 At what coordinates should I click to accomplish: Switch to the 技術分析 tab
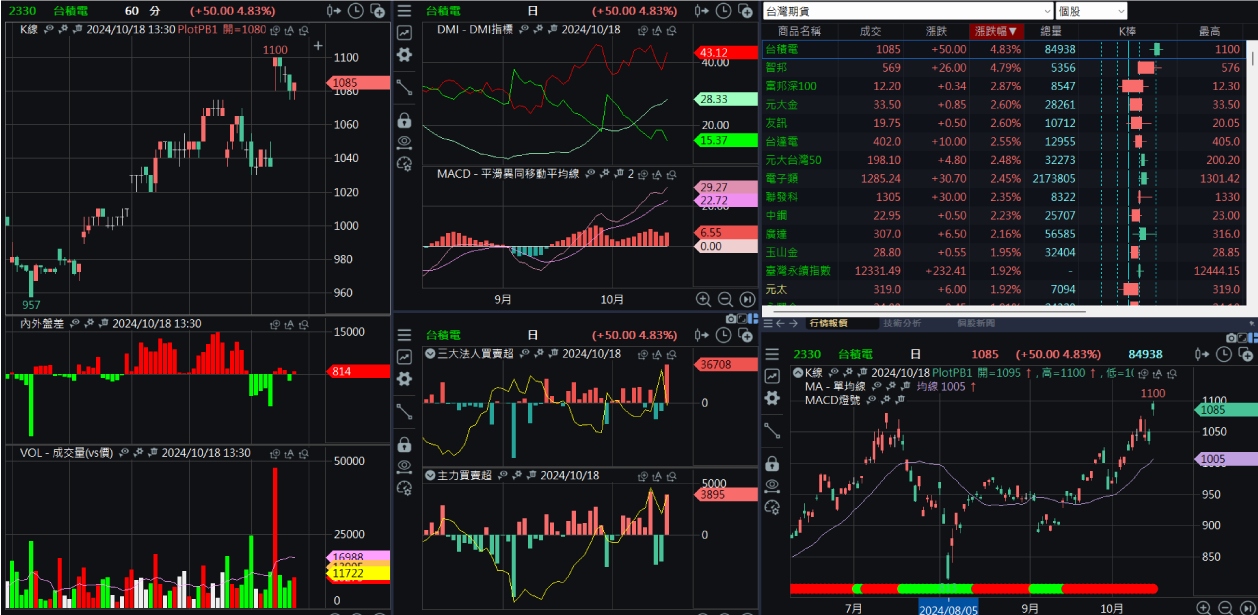pos(902,323)
